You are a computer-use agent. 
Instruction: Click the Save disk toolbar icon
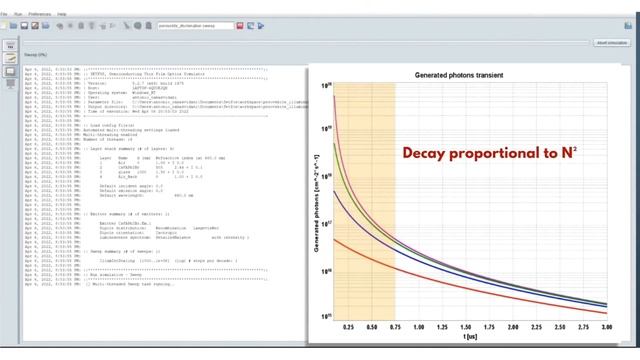[24, 26]
